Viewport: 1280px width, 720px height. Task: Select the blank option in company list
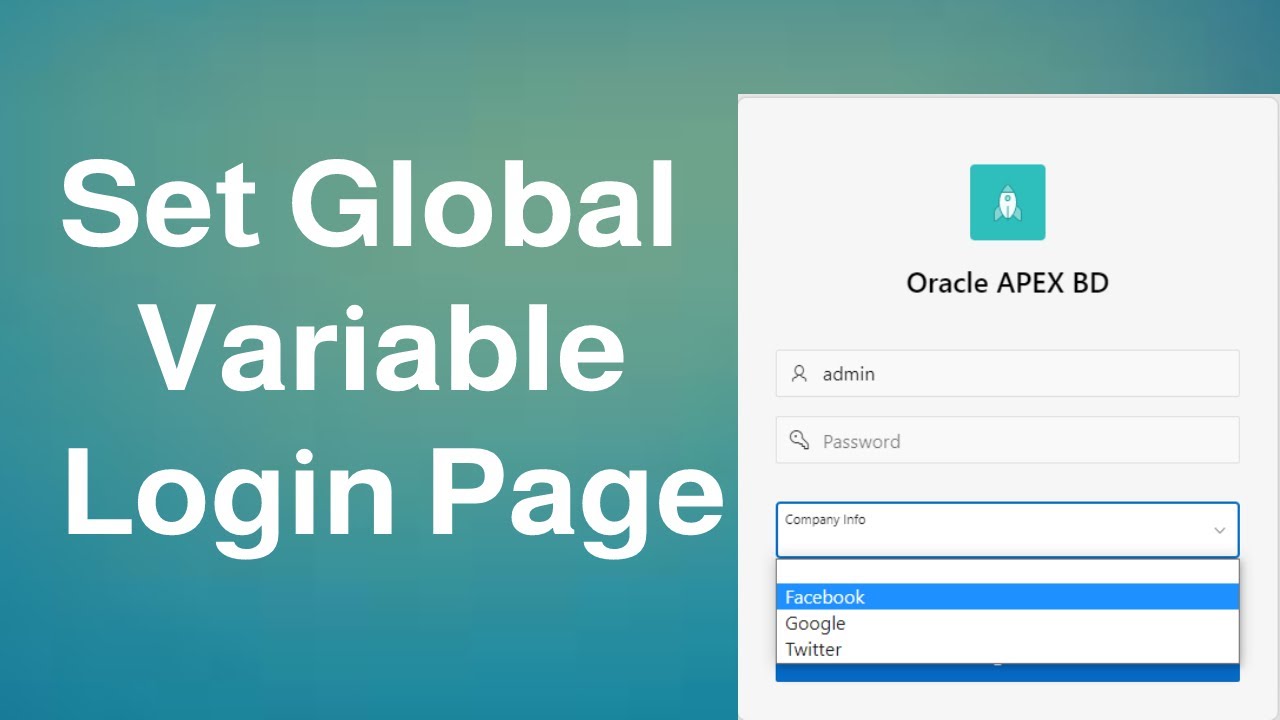tap(1007, 572)
